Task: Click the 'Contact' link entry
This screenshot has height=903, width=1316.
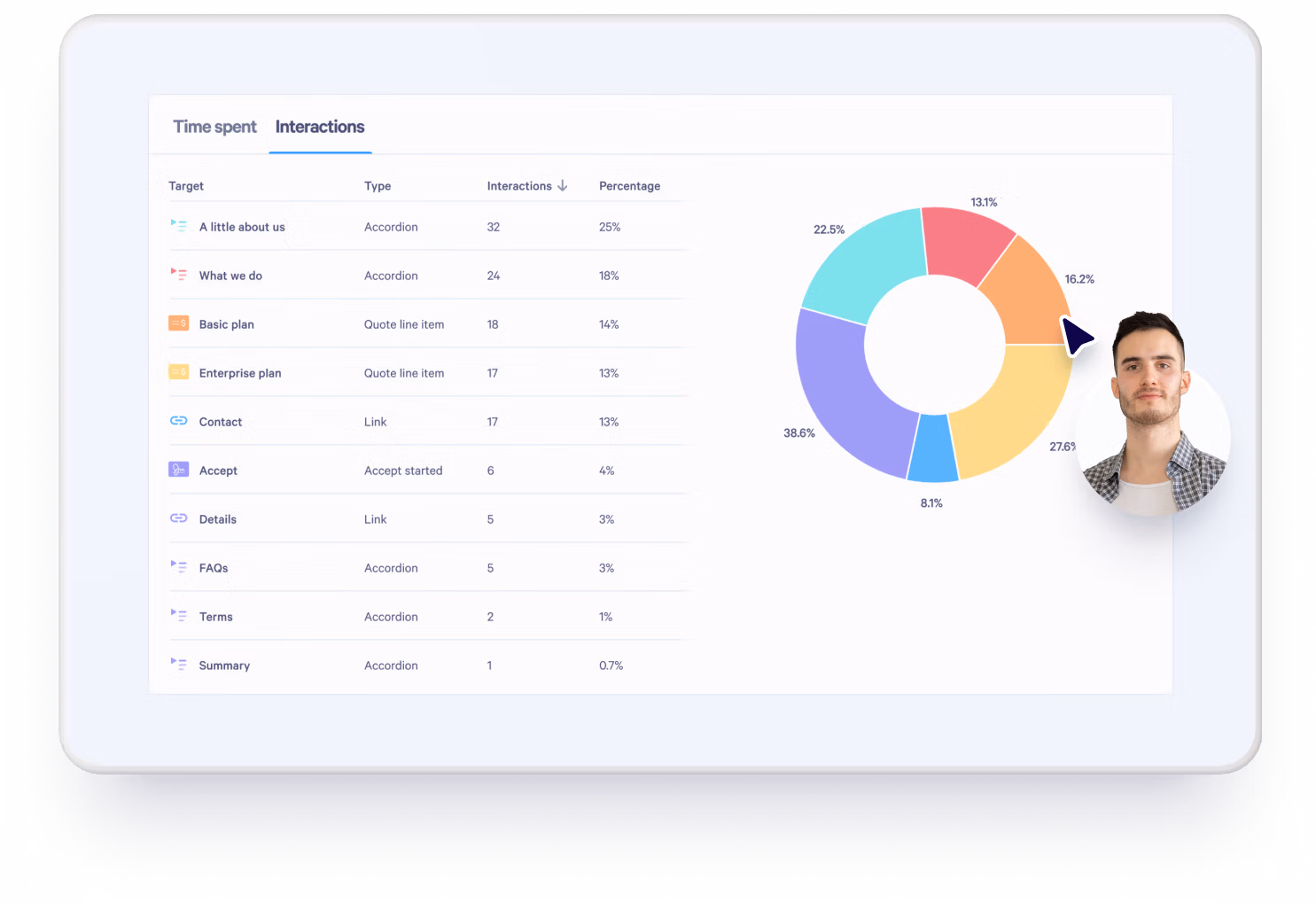Action: click(x=220, y=421)
